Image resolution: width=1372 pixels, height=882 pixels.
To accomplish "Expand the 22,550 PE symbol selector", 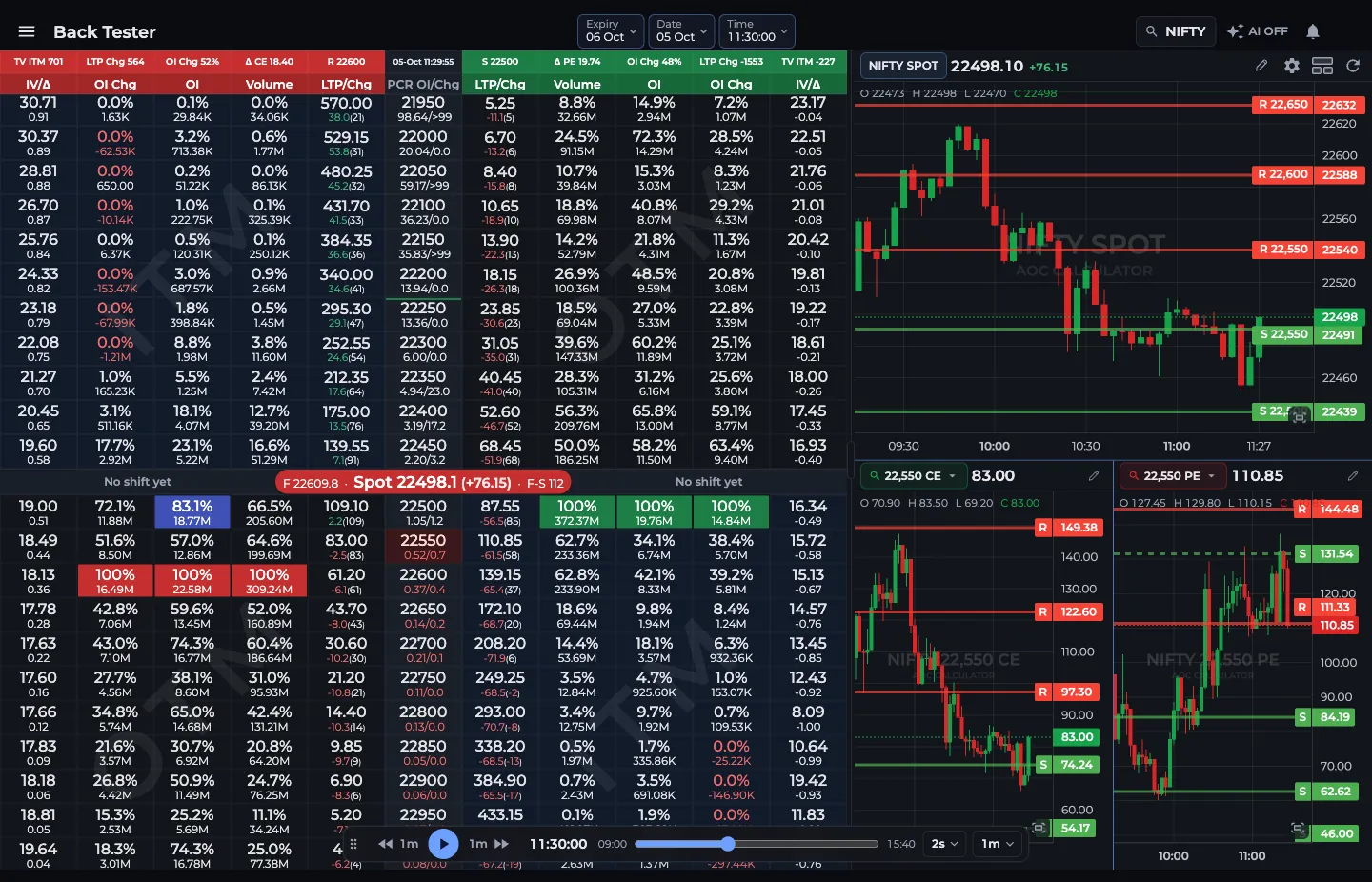I will click(x=1172, y=475).
